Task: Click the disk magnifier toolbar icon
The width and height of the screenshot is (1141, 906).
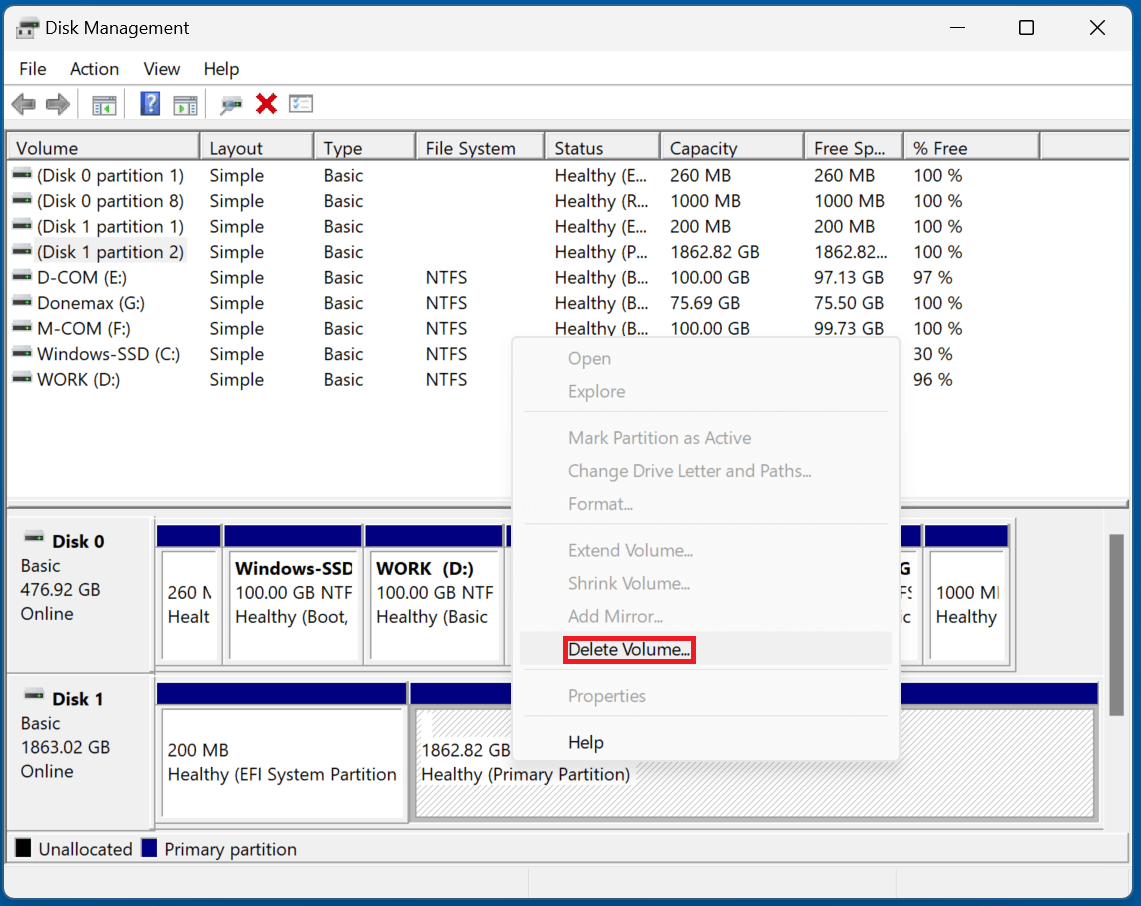Action: point(231,103)
